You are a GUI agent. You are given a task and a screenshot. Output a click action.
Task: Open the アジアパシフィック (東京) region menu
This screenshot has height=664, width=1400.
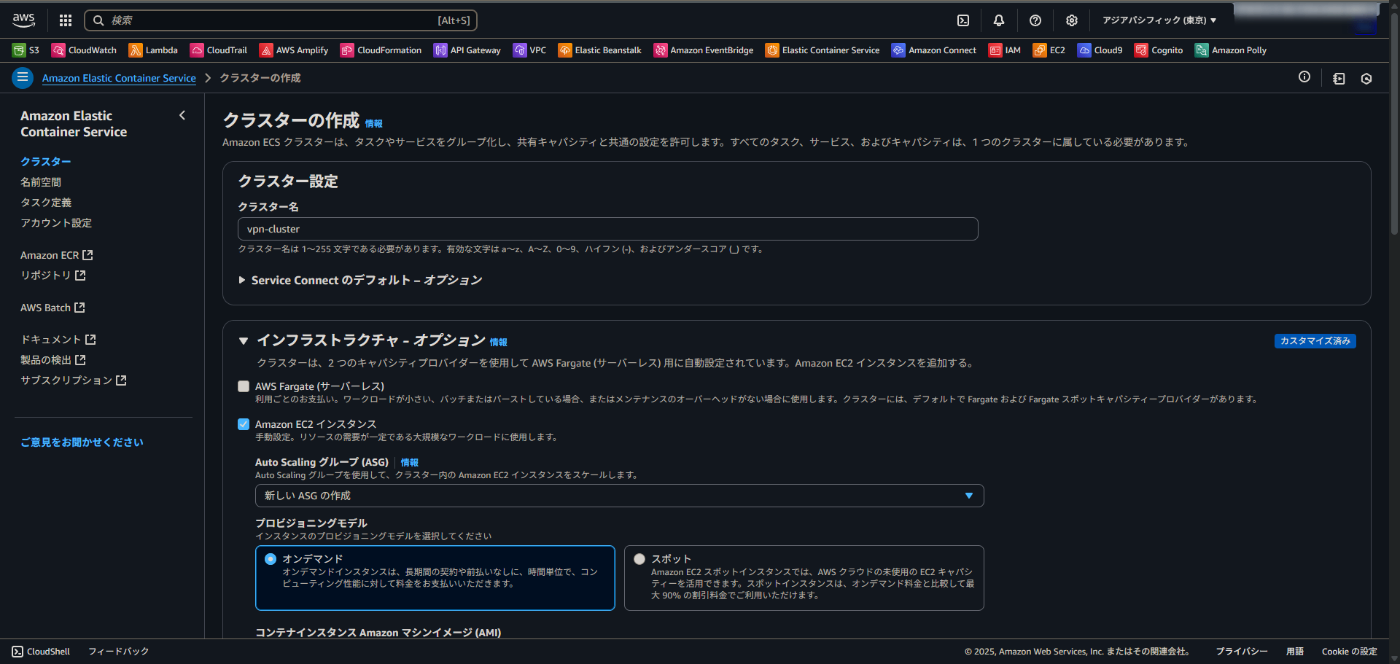(x=1159, y=20)
